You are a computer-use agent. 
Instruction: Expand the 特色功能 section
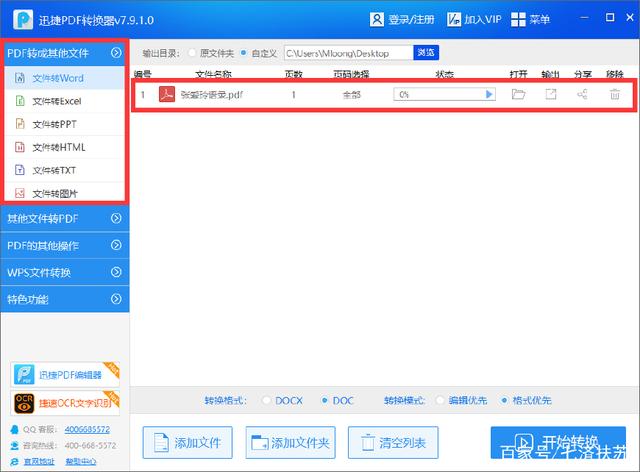(x=64, y=299)
